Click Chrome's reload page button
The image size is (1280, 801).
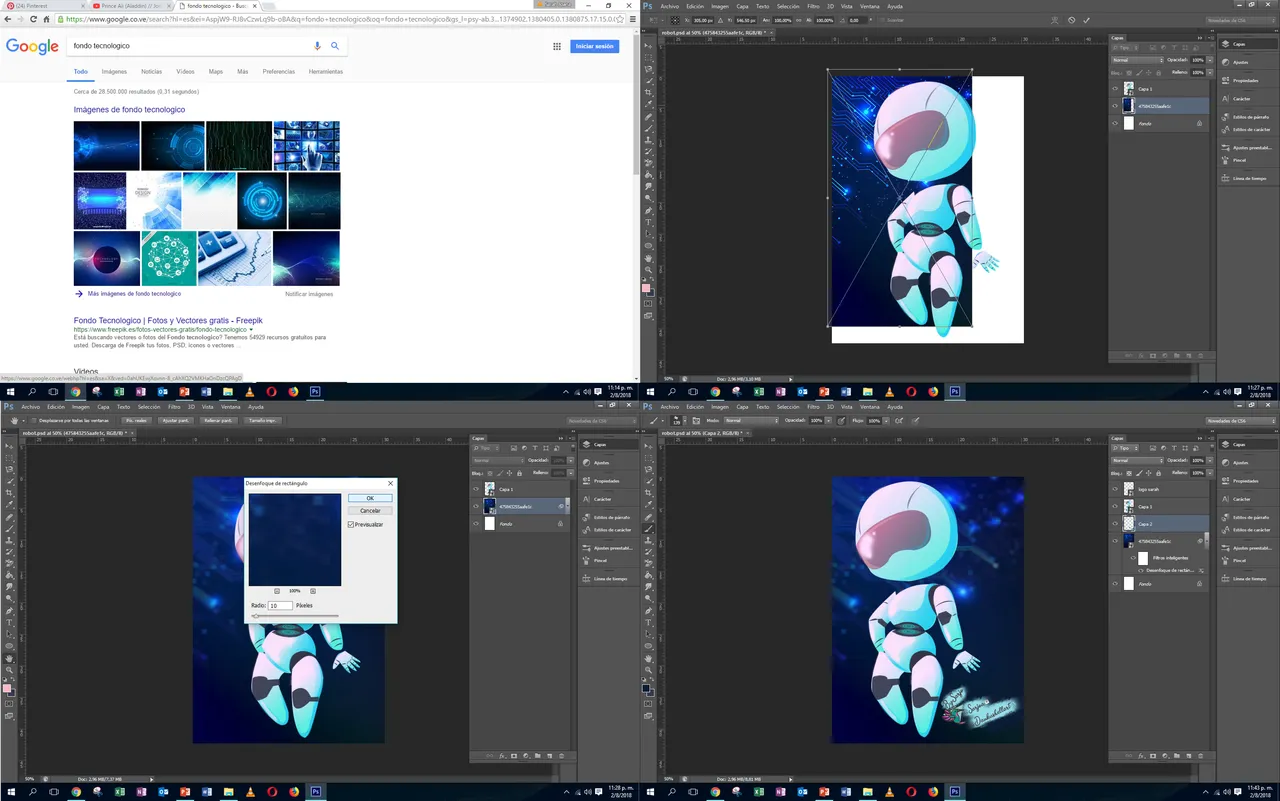tap(32, 19)
